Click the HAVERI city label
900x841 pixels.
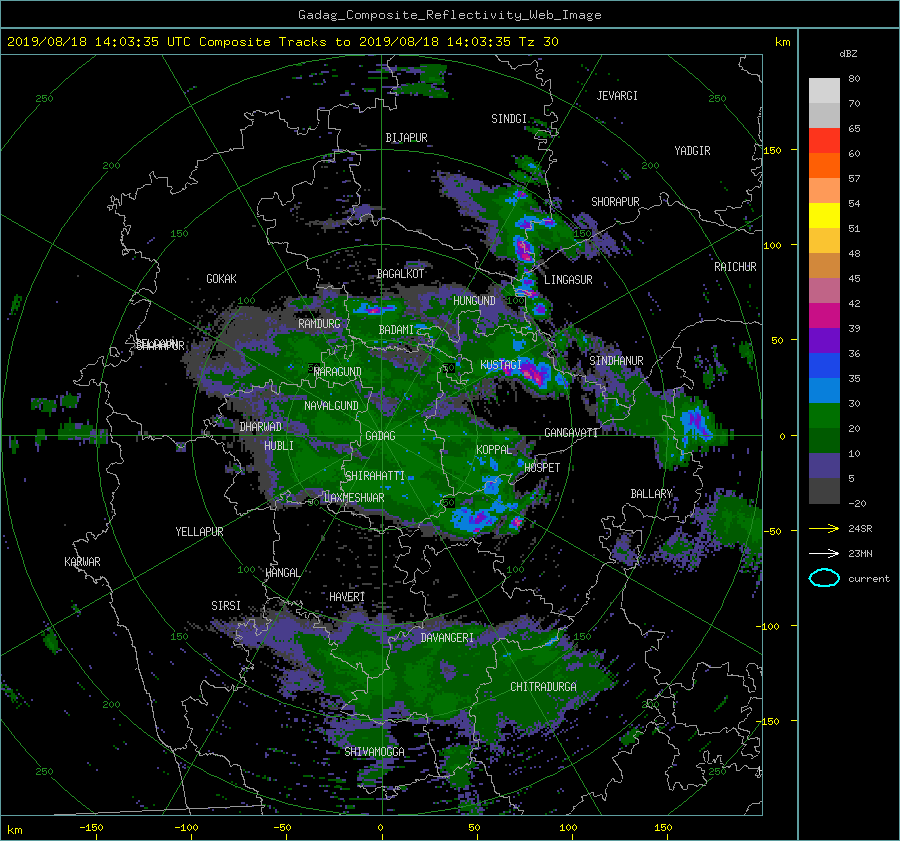pos(347,597)
